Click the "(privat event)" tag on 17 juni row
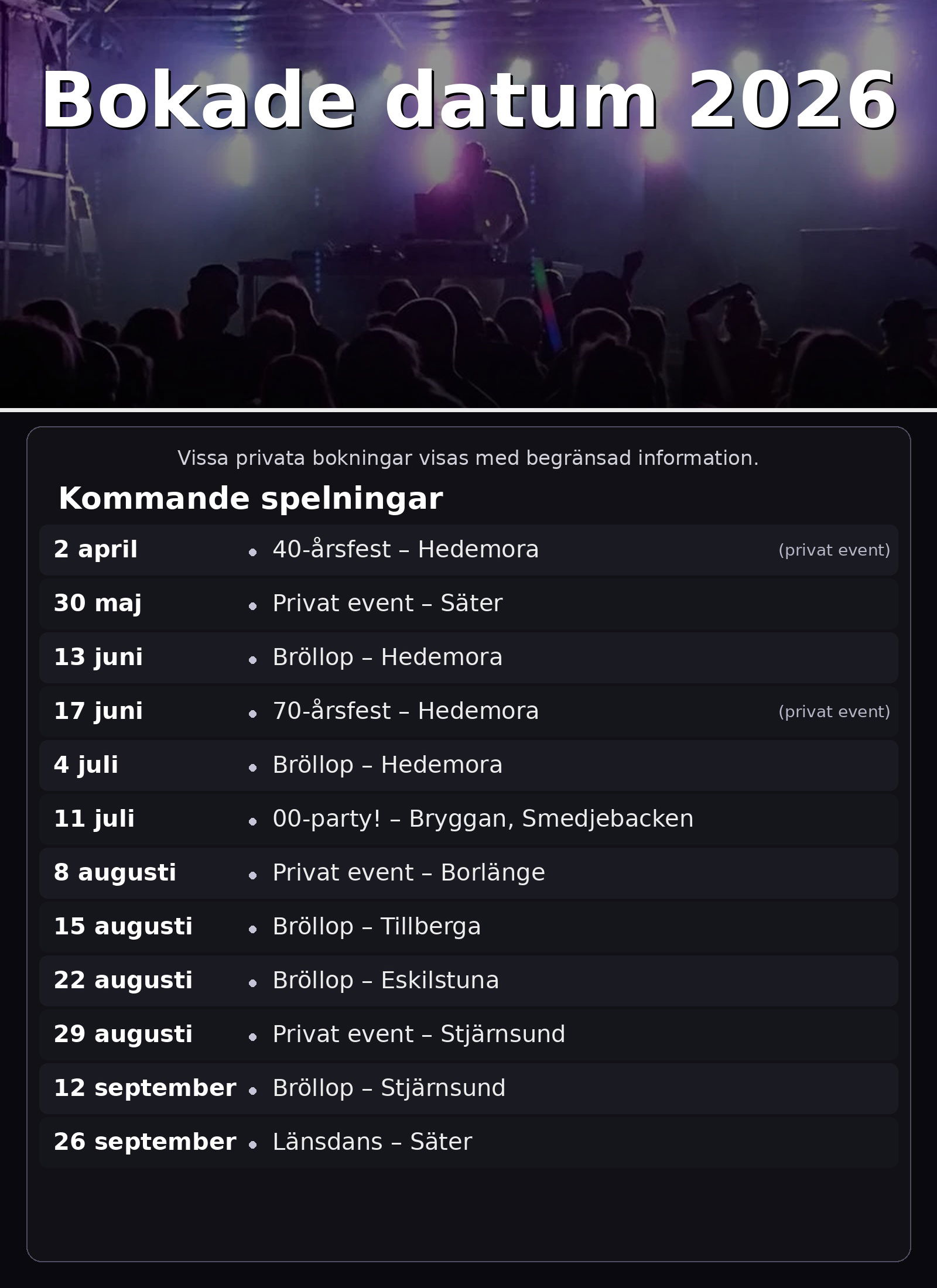This screenshot has width=937, height=1288. (x=834, y=712)
